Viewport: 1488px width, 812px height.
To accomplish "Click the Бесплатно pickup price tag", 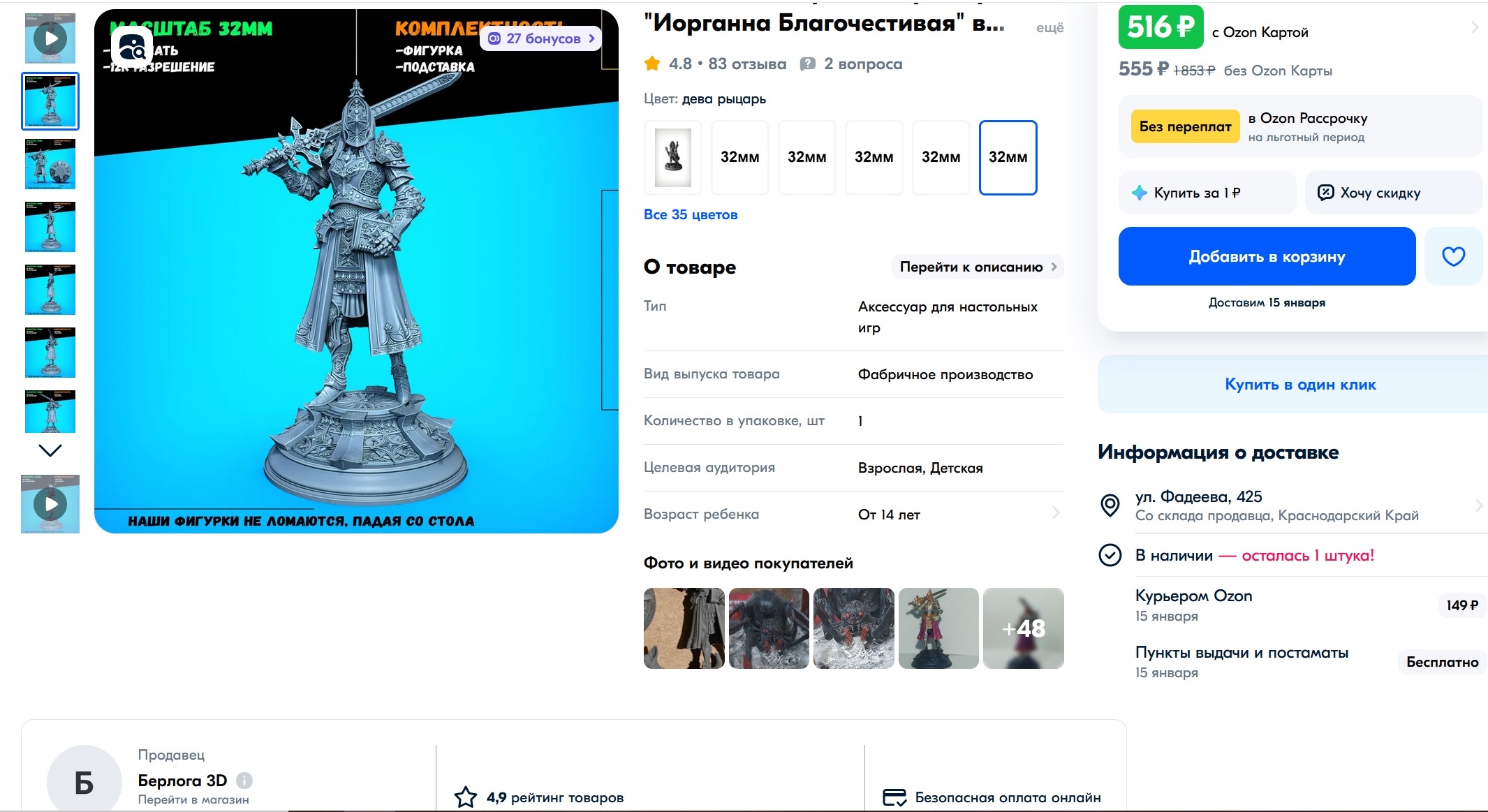I will (x=1442, y=662).
